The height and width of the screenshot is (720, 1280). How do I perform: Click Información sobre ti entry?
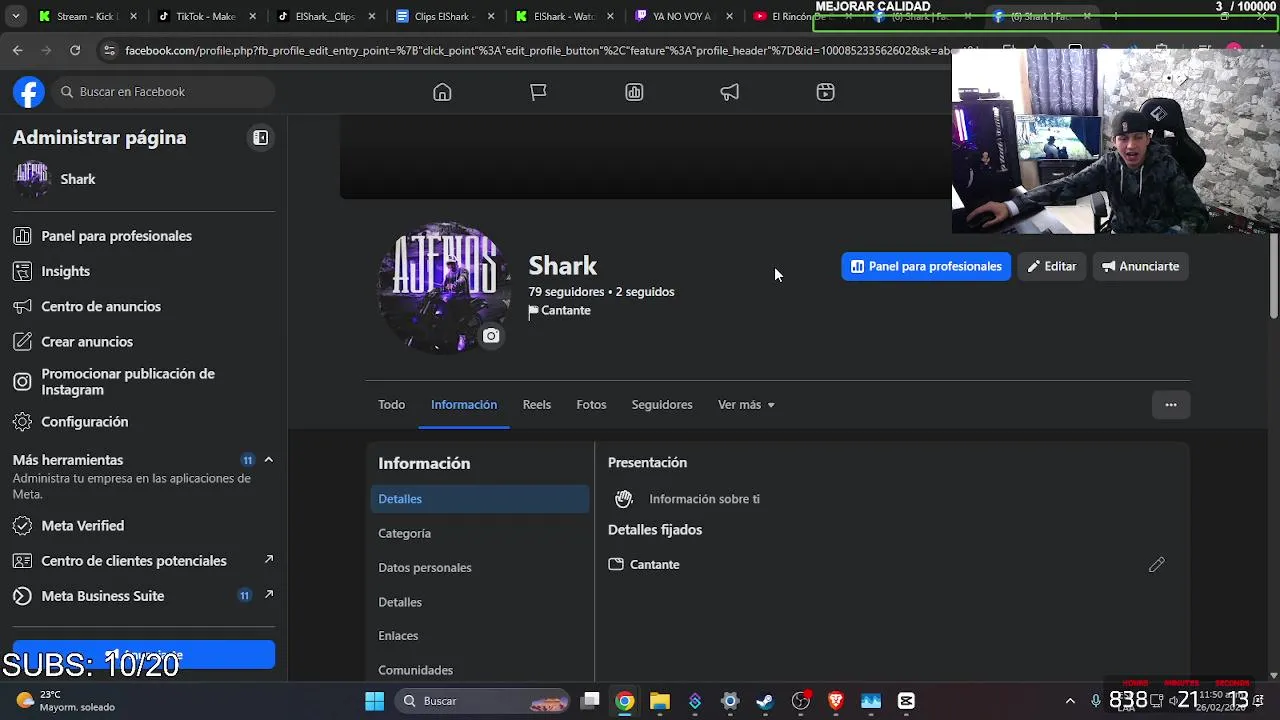tap(704, 499)
